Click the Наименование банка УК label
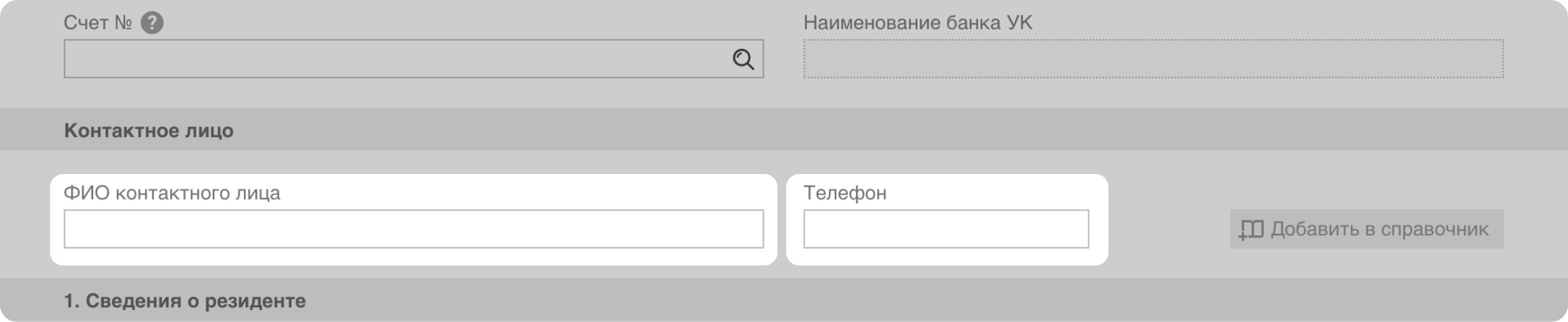 [917, 23]
